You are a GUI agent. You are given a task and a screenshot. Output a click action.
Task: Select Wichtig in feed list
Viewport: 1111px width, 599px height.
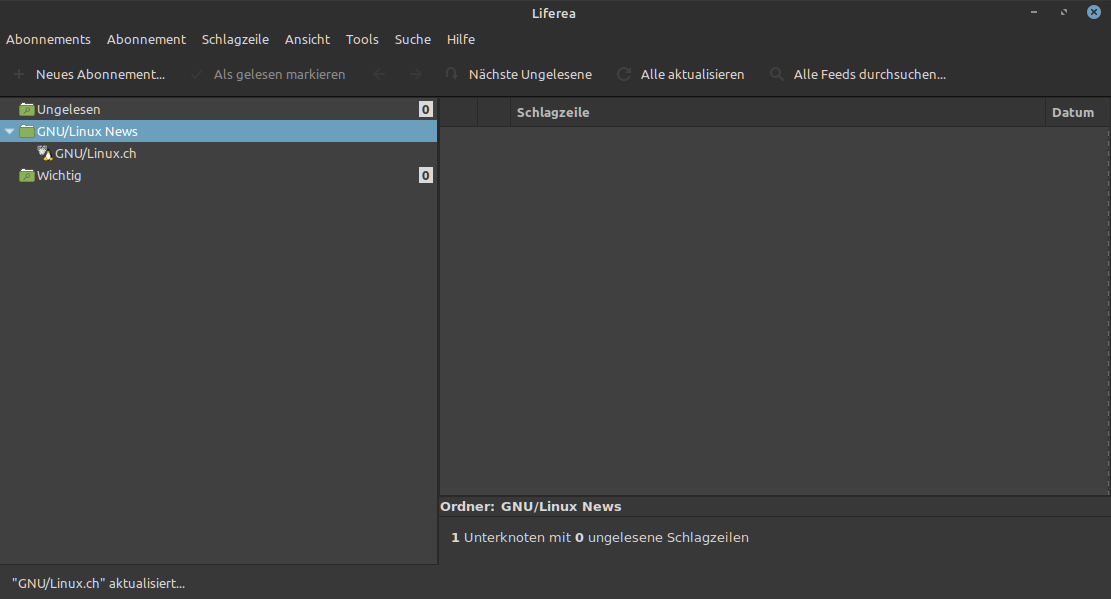[59, 175]
